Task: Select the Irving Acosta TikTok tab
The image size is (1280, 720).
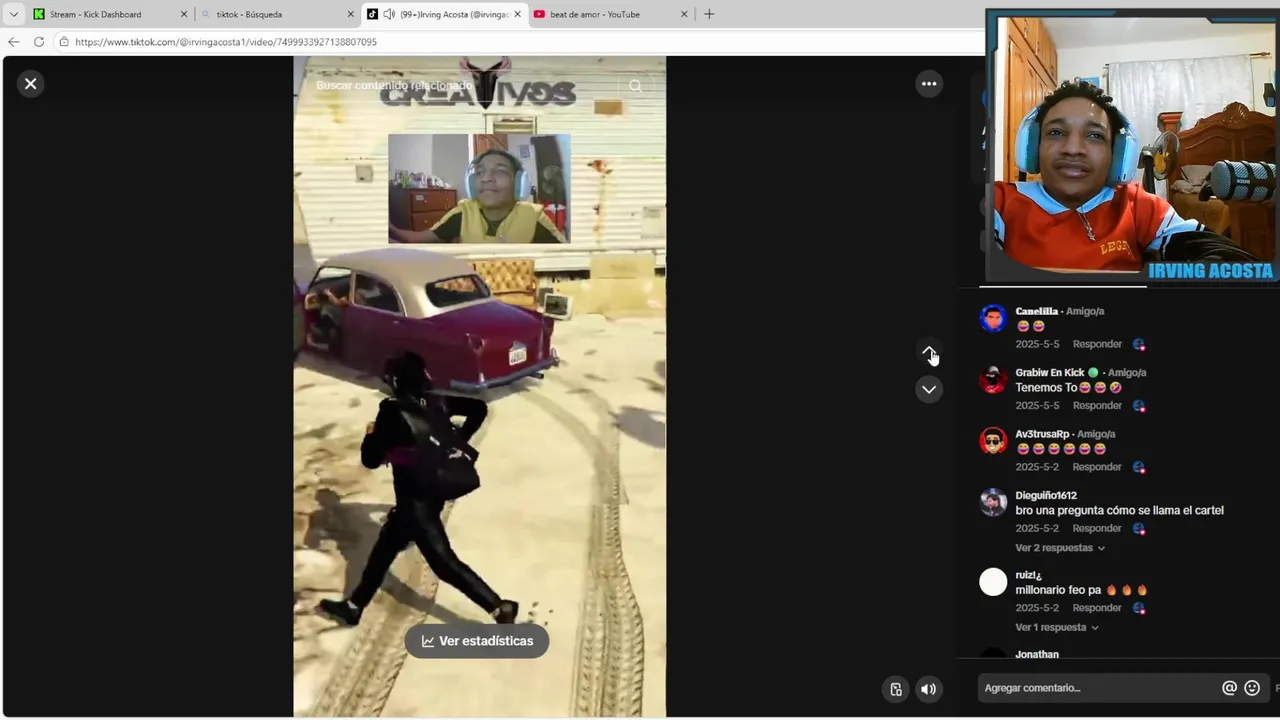Action: tap(444, 14)
